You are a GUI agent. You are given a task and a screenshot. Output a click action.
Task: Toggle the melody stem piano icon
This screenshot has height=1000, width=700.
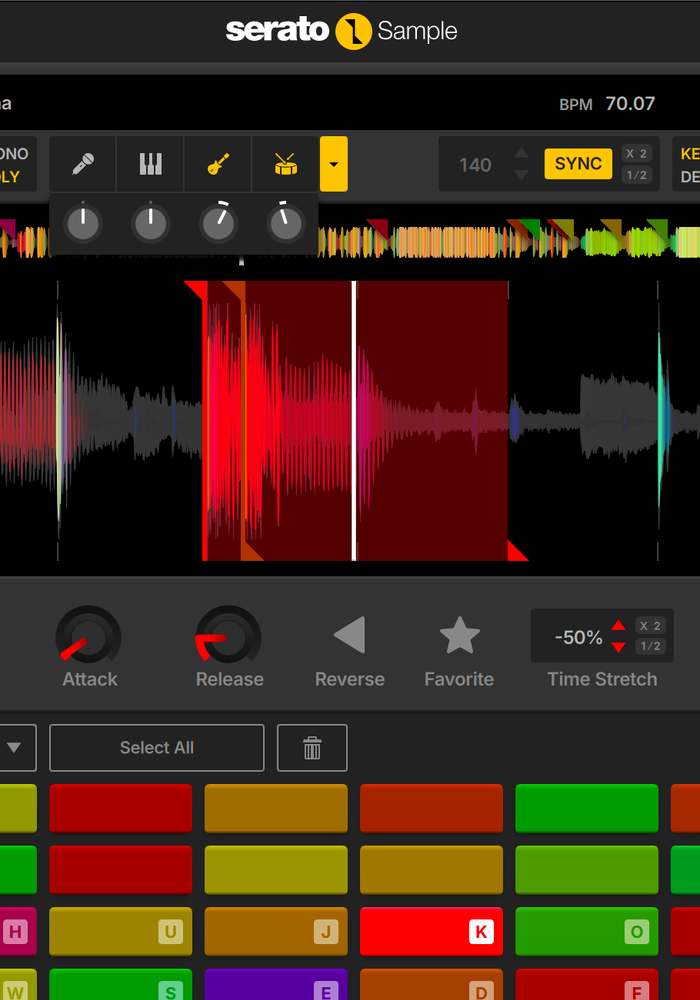(150, 164)
